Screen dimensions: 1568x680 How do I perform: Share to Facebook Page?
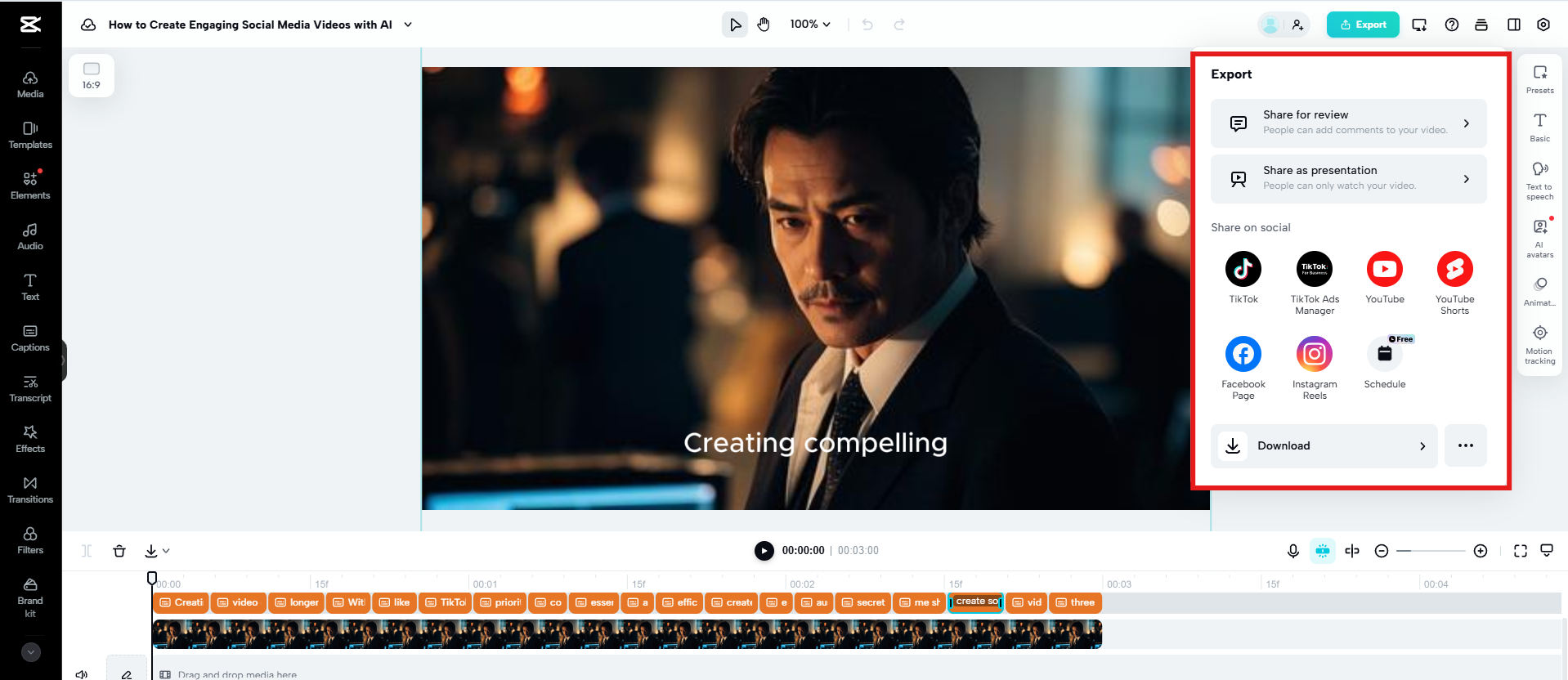click(x=1243, y=369)
